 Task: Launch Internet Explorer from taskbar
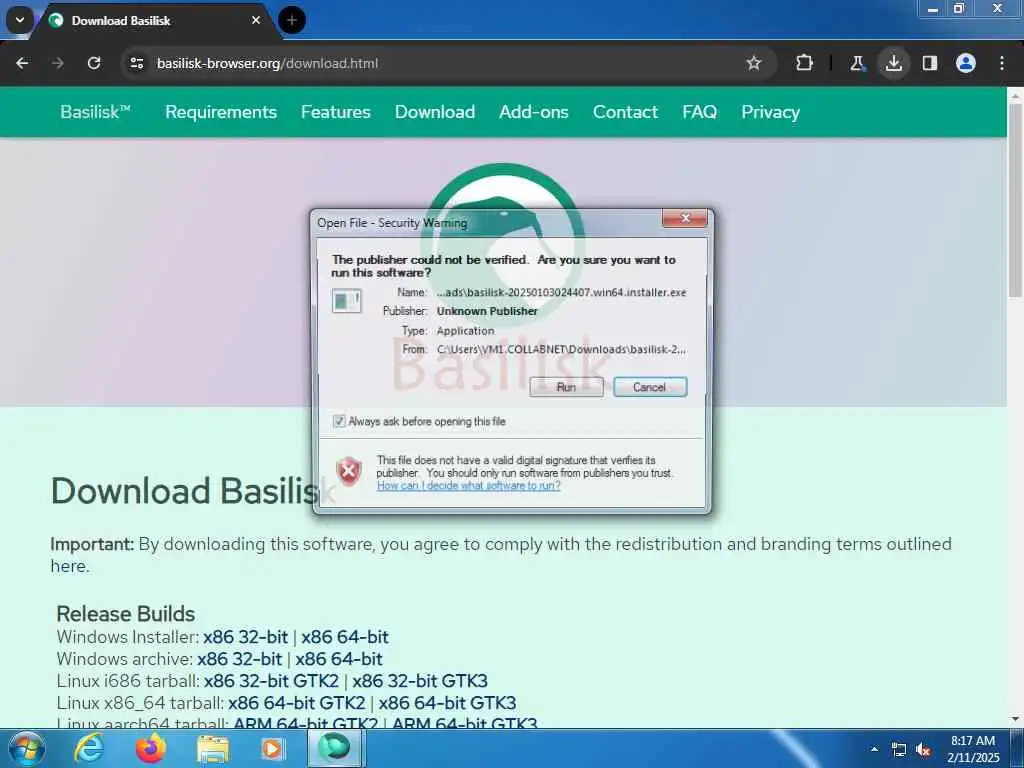[88, 749]
